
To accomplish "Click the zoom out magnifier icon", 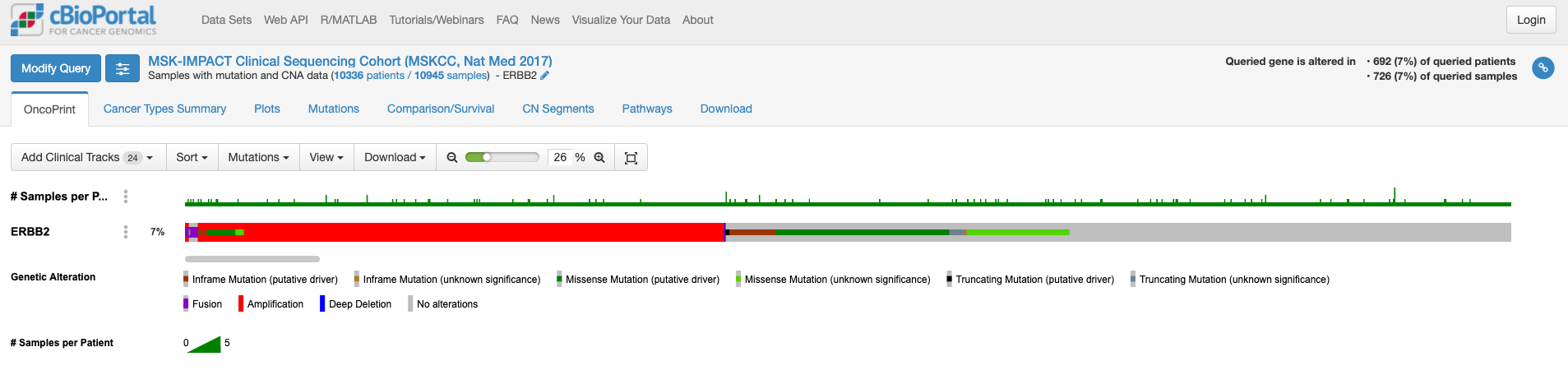I will tap(451, 158).
